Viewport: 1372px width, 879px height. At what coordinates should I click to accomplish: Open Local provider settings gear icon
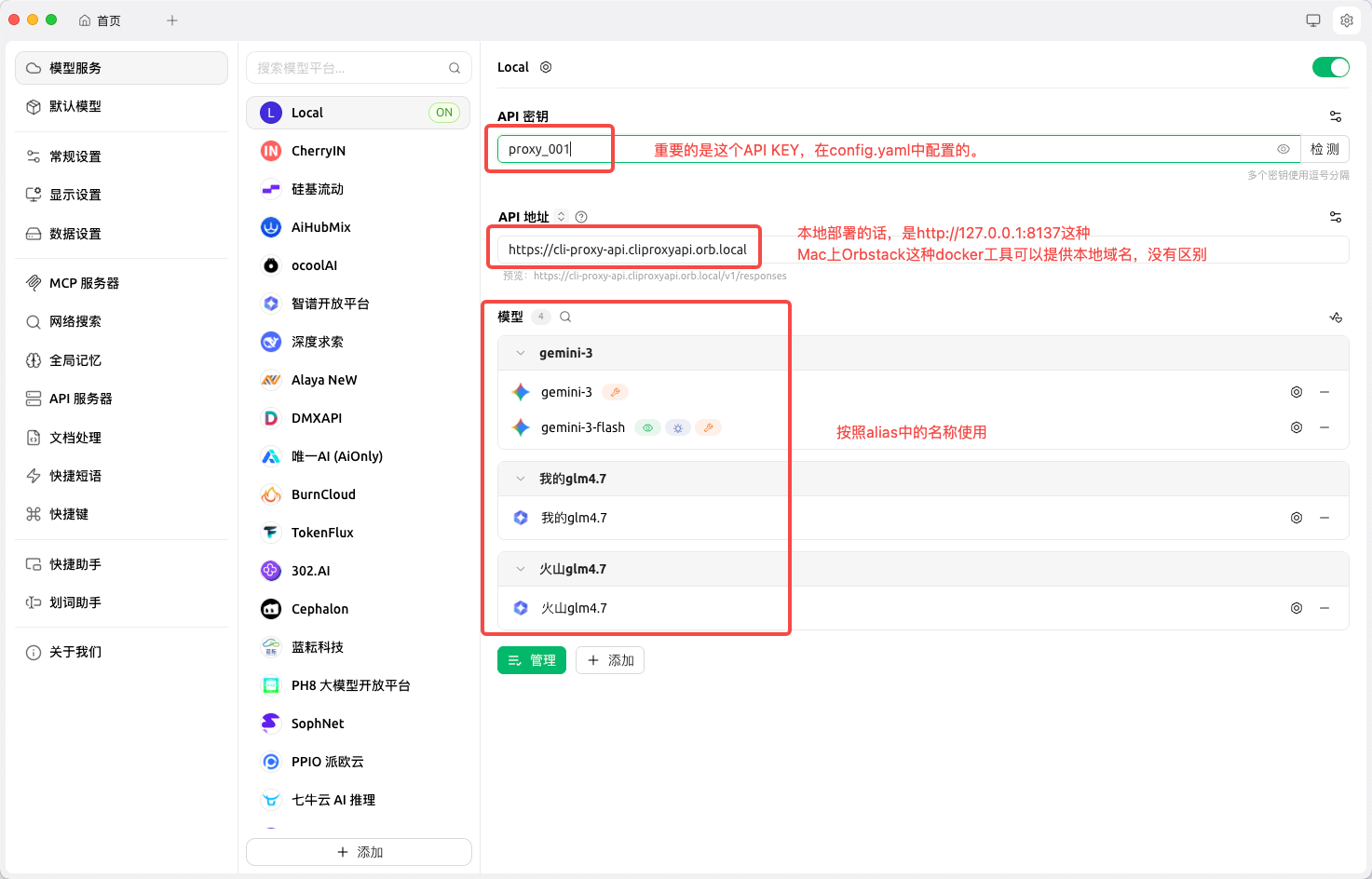(x=546, y=67)
